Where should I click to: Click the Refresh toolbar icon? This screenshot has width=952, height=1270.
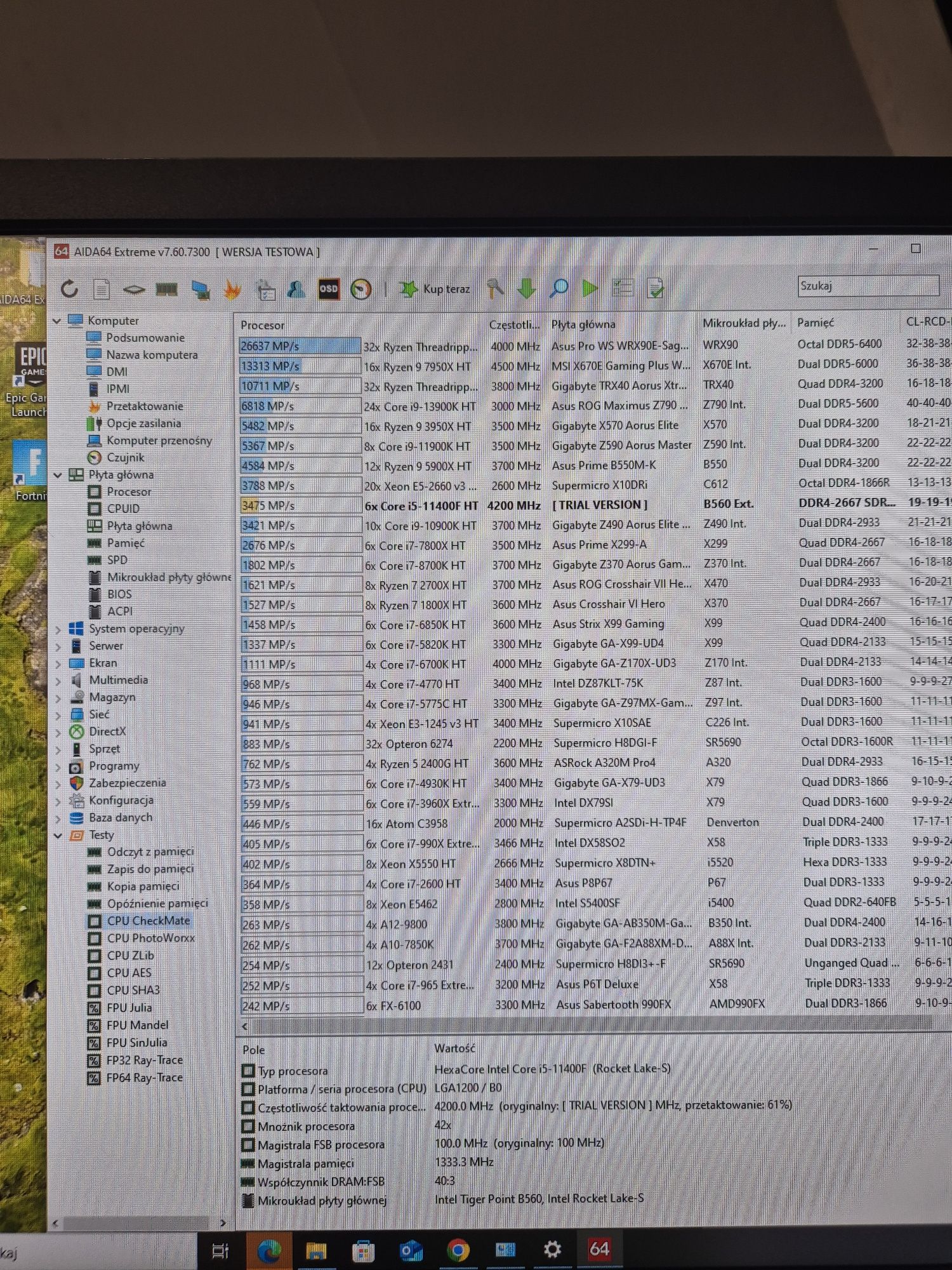point(69,289)
